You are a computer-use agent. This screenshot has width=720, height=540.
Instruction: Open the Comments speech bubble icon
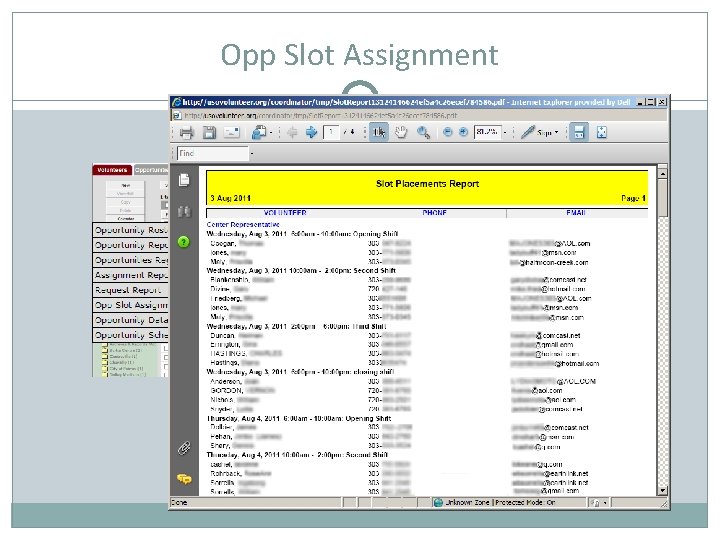(184, 479)
